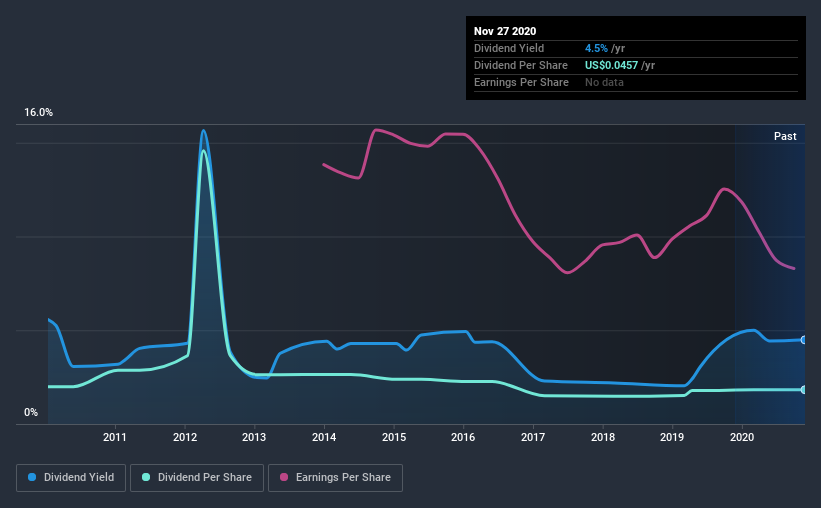Click the 2014 x-axis year label
Viewport: 821px width, 508px height.
pyautogui.click(x=324, y=437)
